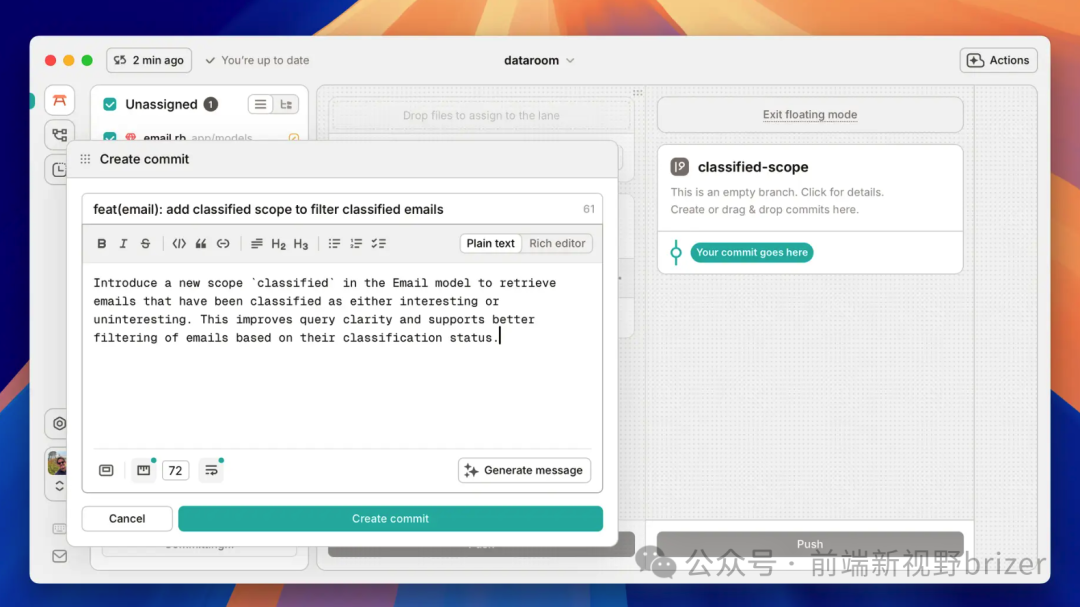
Task: Insert a checklist
Action: [379, 243]
